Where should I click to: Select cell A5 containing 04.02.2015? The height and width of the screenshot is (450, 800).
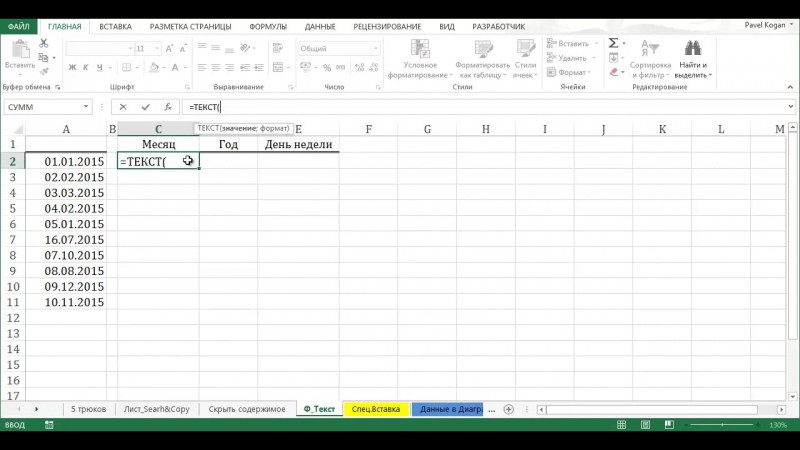coord(66,209)
